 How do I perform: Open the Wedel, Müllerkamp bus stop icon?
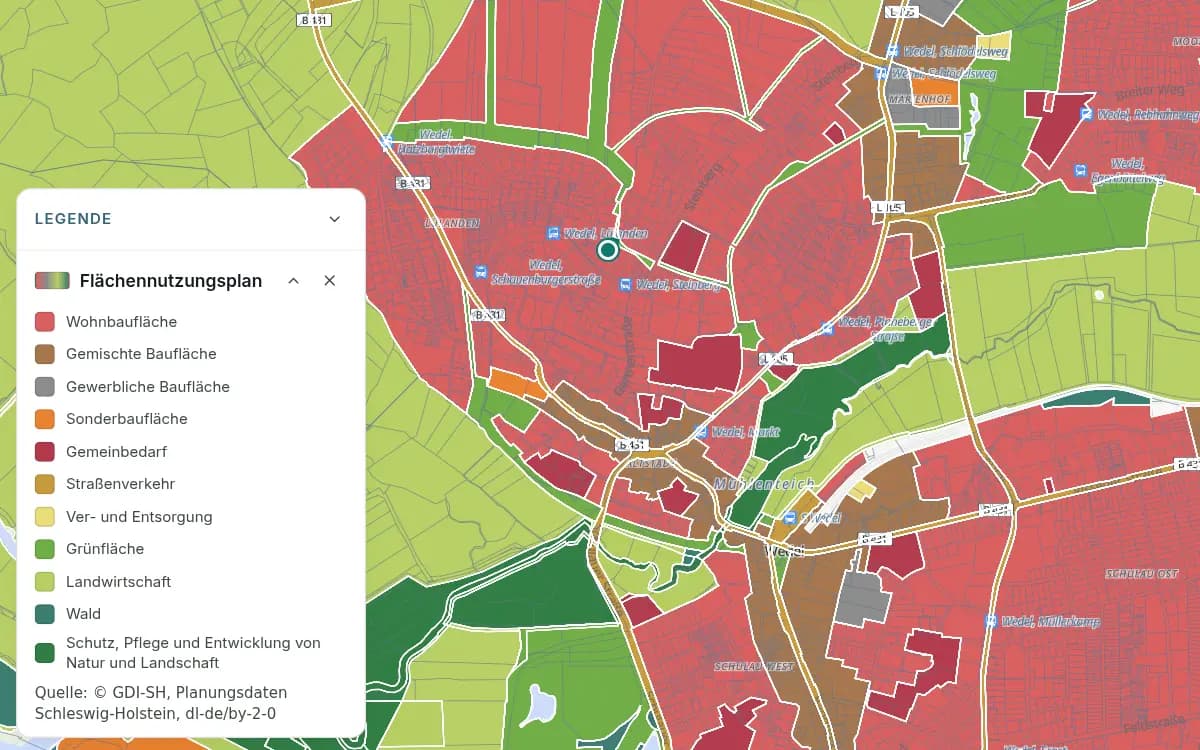(991, 621)
